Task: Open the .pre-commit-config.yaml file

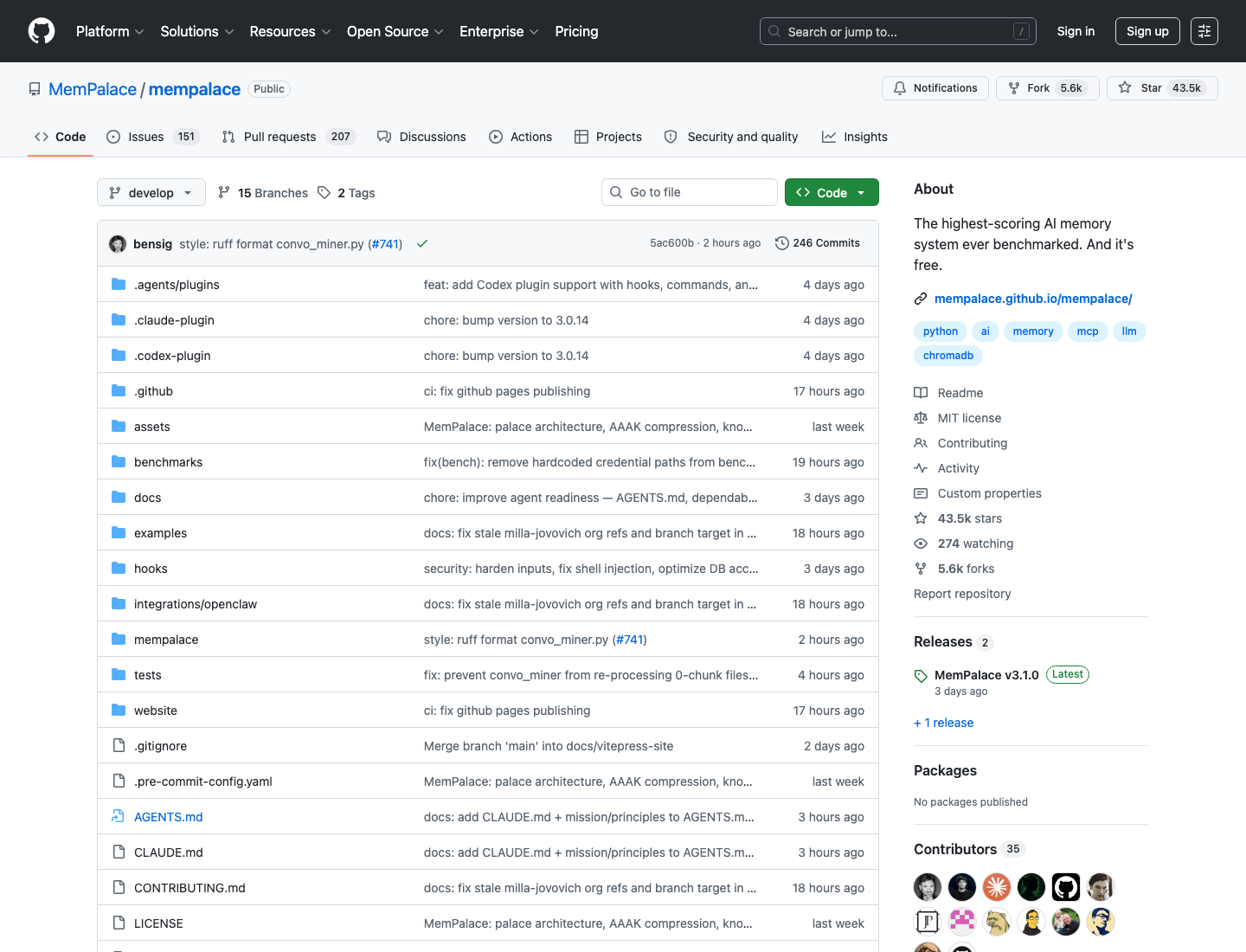Action: (x=203, y=782)
